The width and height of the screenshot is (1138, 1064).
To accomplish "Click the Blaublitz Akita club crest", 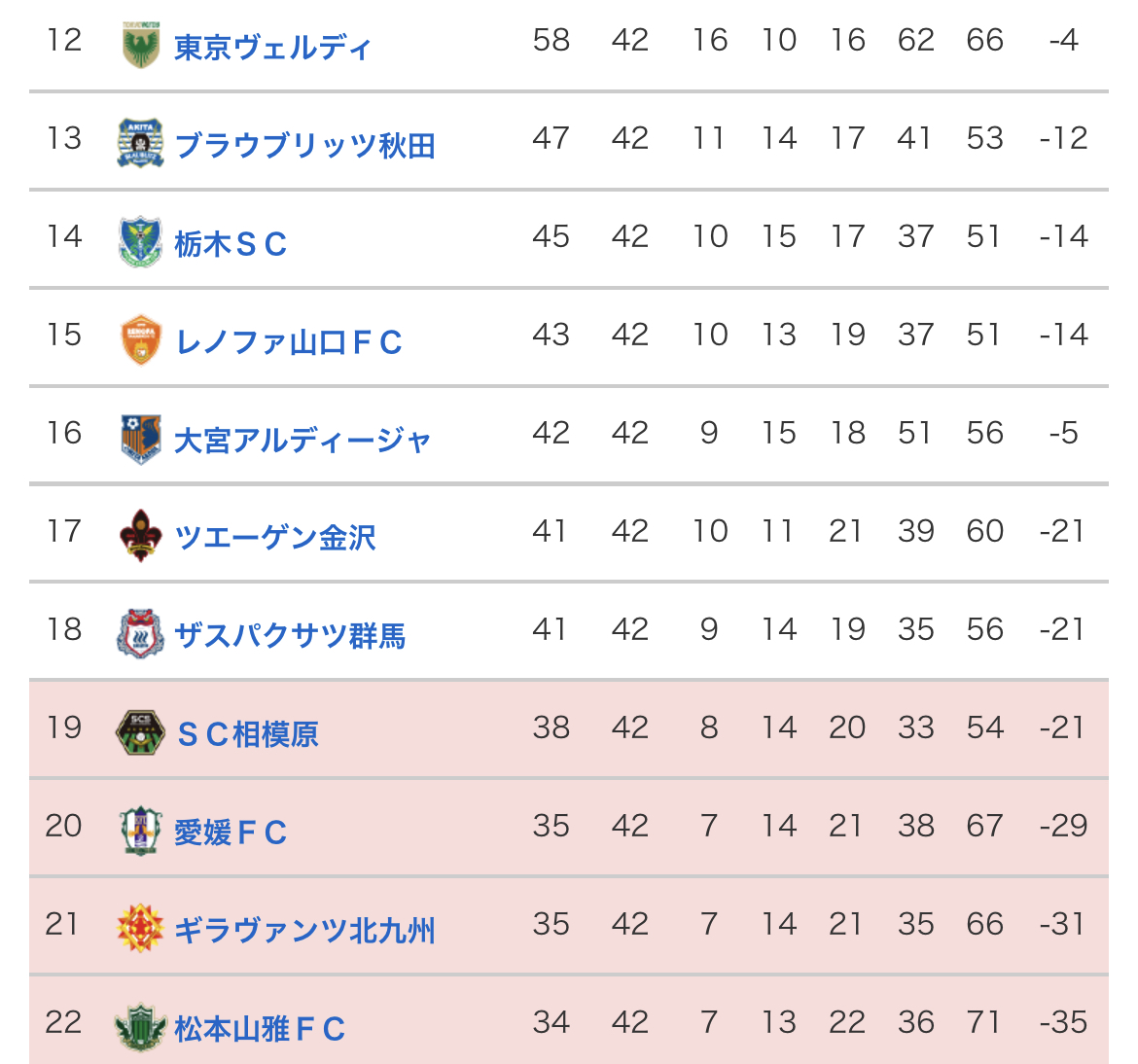I will pos(141,144).
